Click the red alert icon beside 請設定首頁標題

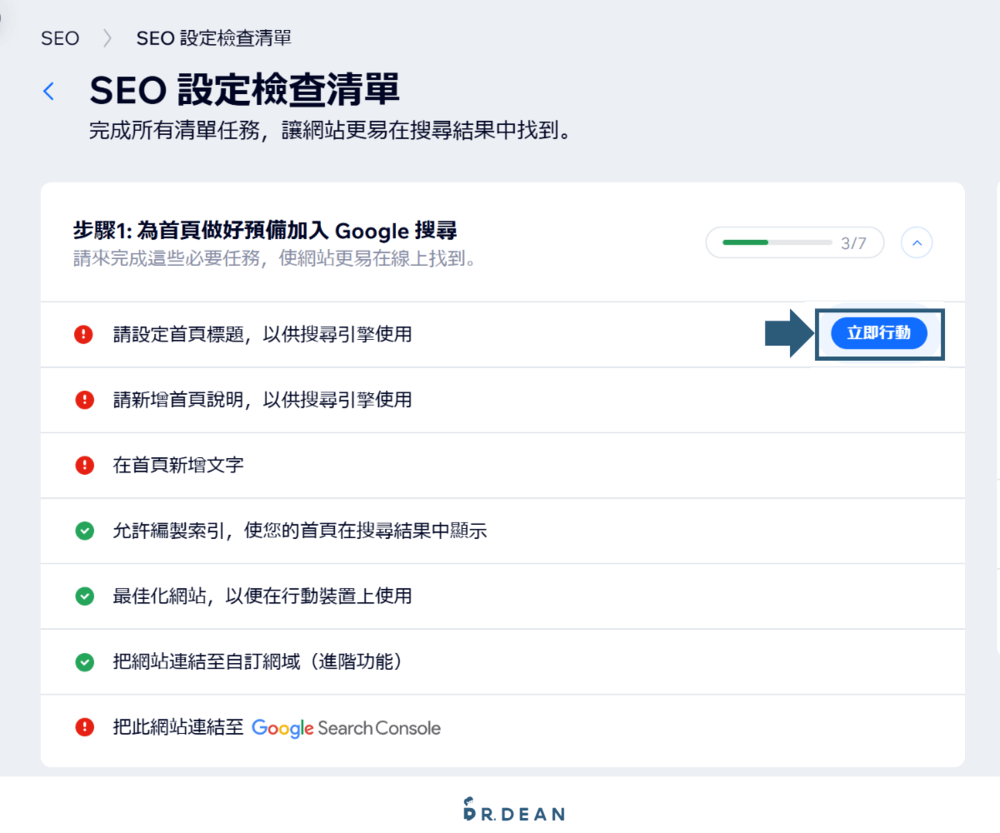(x=84, y=334)
